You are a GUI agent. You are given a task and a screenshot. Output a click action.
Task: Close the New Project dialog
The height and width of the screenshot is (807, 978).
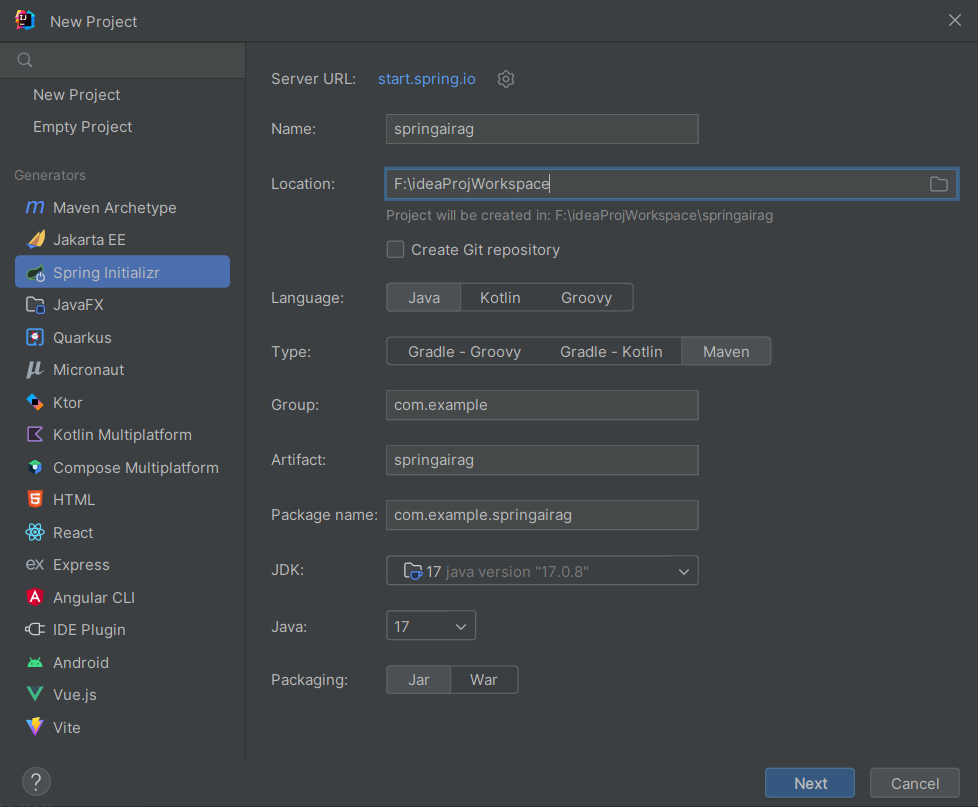pyautogui.click(x=954, y=20)
